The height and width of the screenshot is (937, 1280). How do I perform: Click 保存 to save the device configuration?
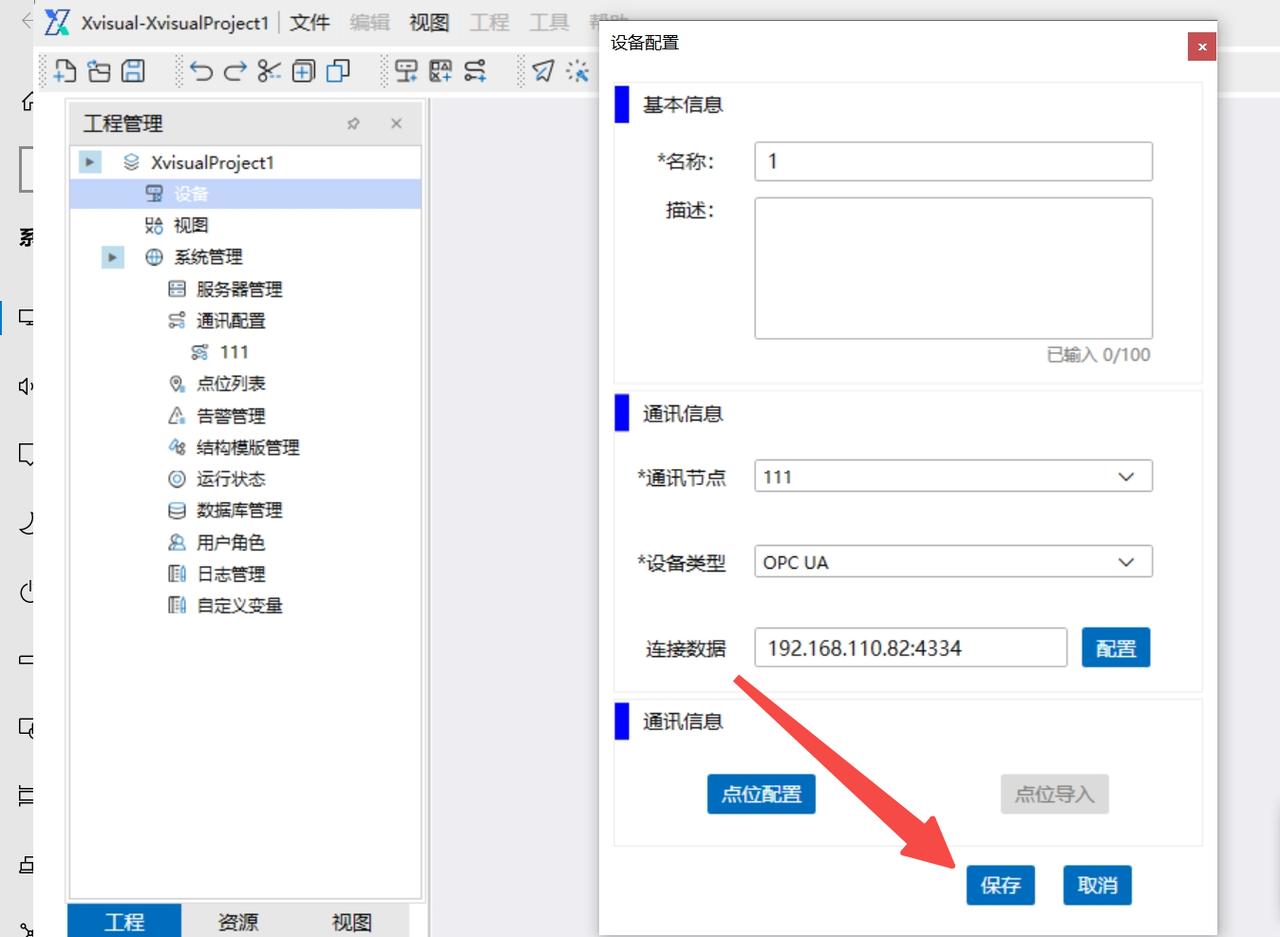click(x=1000, y=885)
